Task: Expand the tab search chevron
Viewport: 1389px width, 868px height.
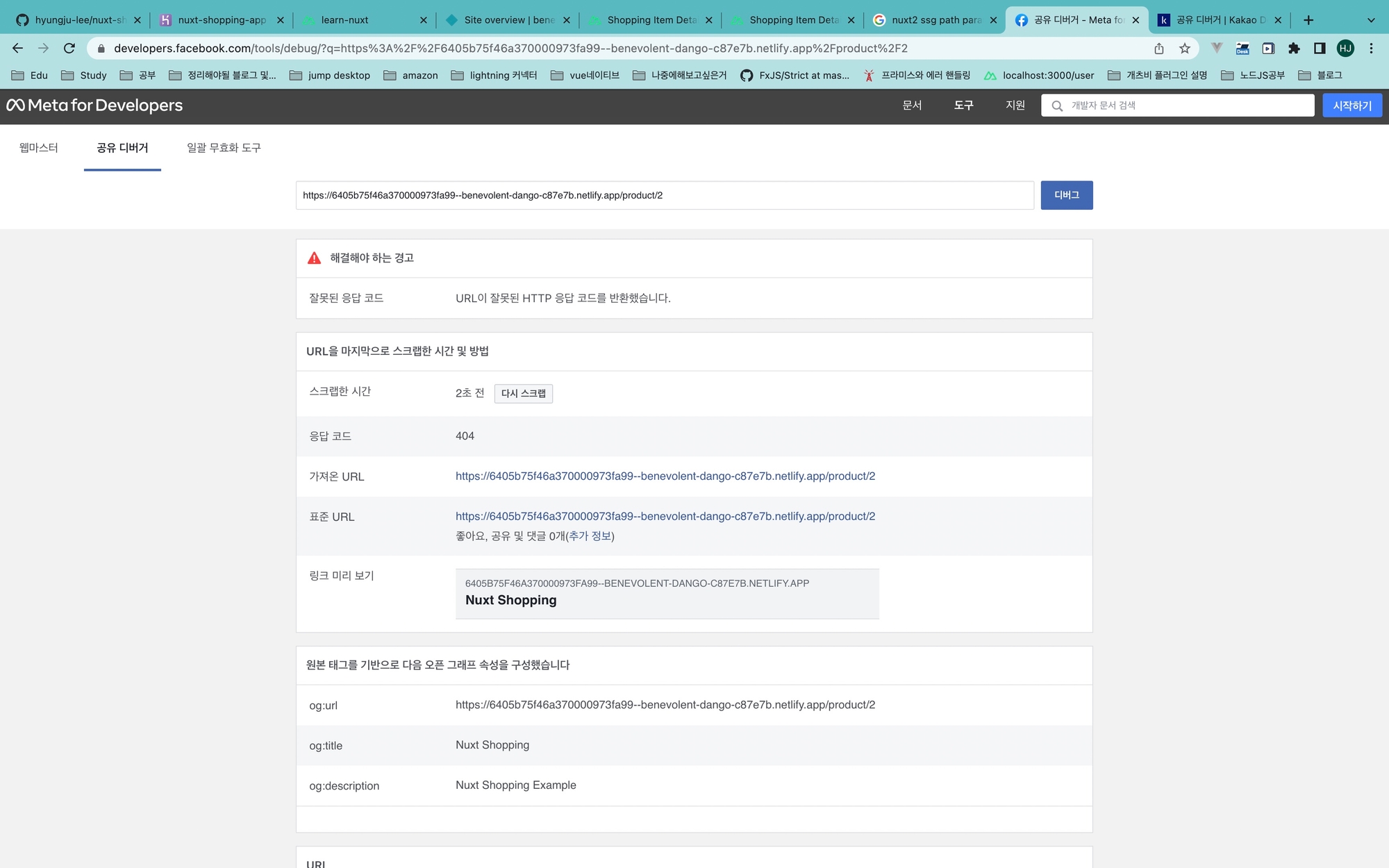Action: coord(1371,20)
